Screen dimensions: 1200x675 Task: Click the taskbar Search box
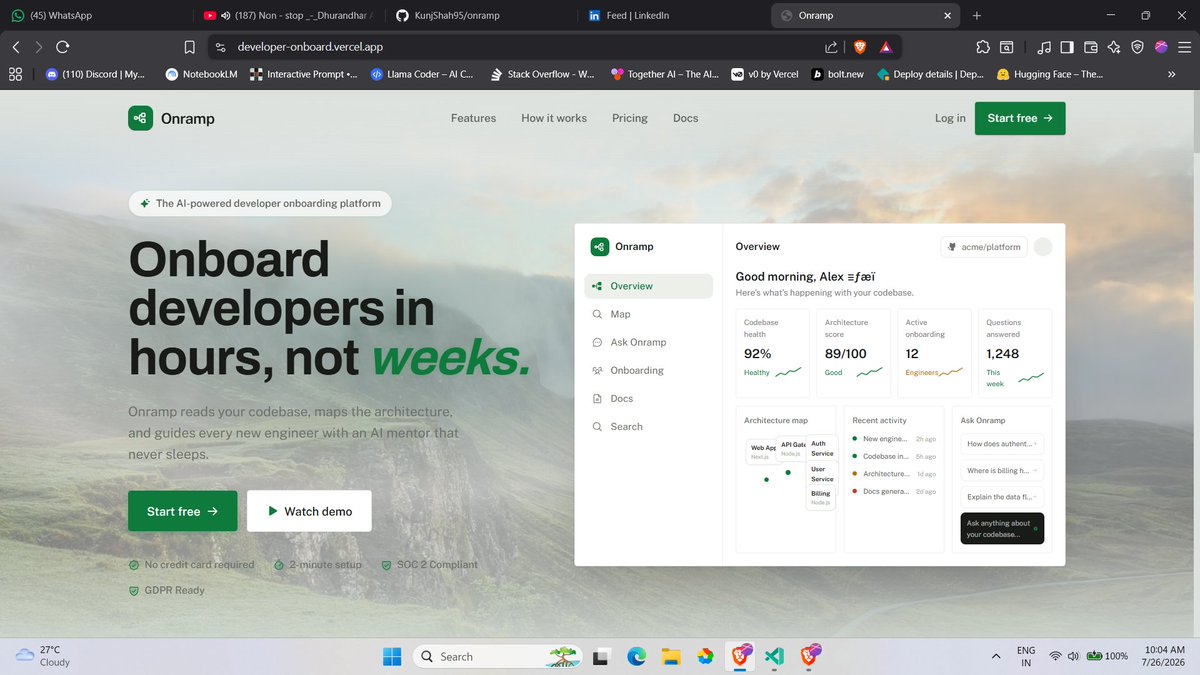click(x=498, y=656)
